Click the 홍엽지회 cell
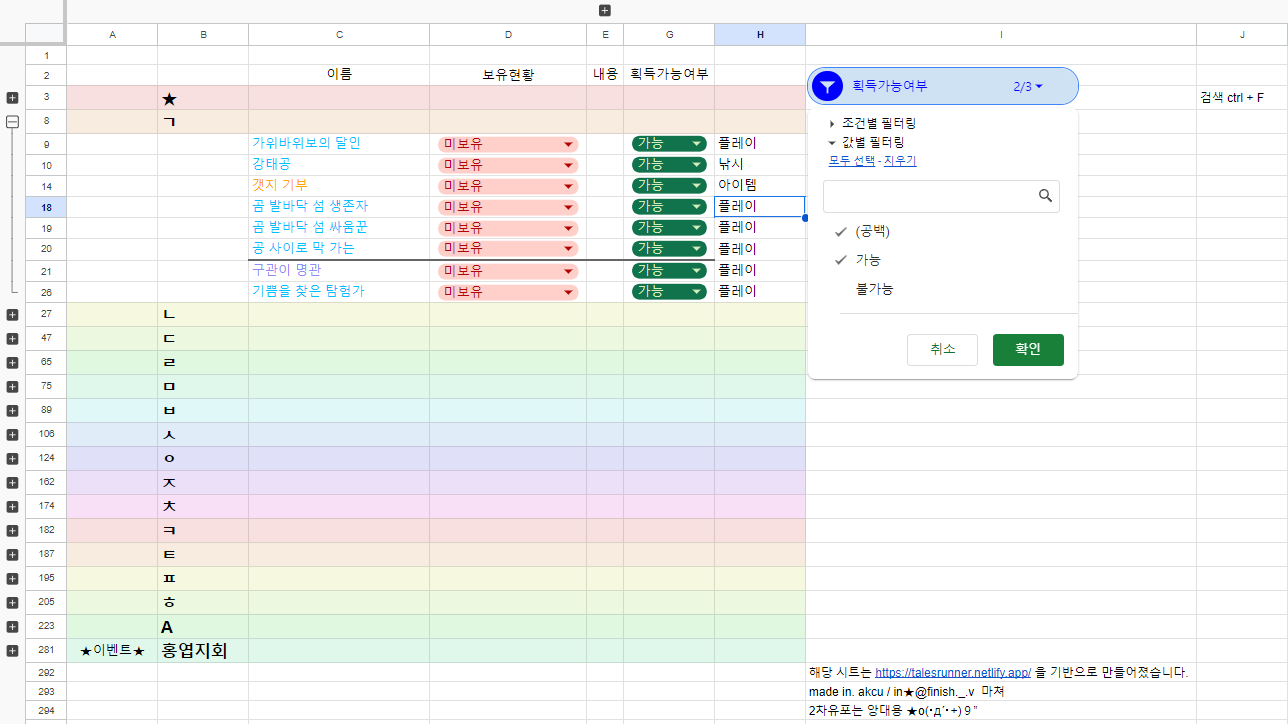The image size is (1288, 724). point(203,651)
